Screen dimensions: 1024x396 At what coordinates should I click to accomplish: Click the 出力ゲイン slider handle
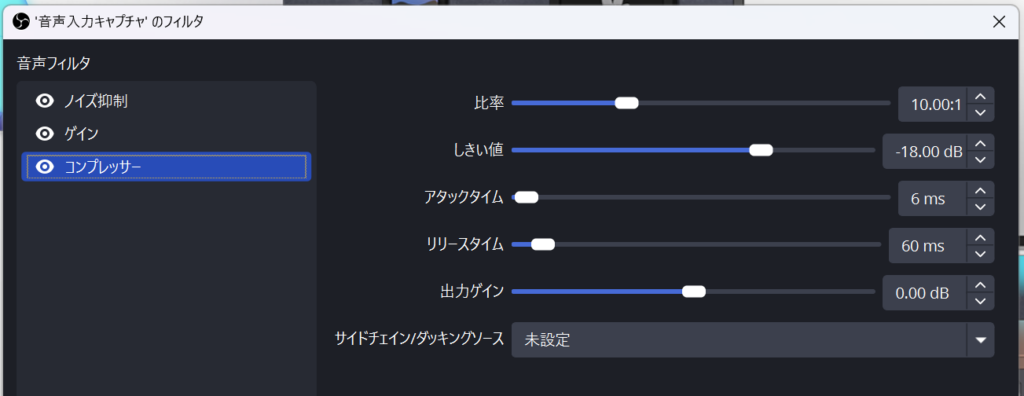pyautogui.click(x=694, y=291)
